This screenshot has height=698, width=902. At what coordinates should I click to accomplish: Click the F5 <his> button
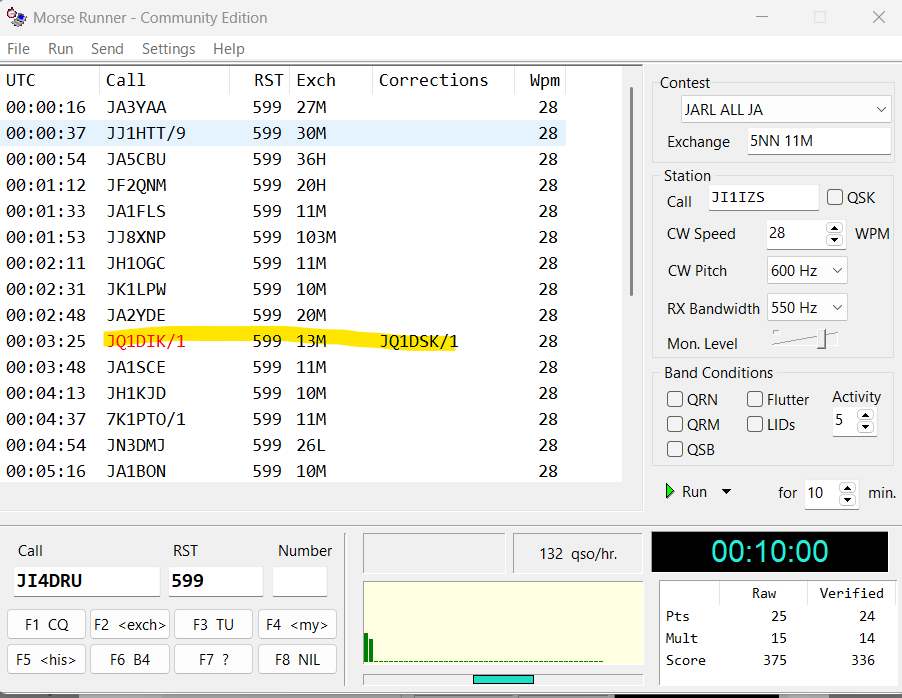click(x=47, y=659)
